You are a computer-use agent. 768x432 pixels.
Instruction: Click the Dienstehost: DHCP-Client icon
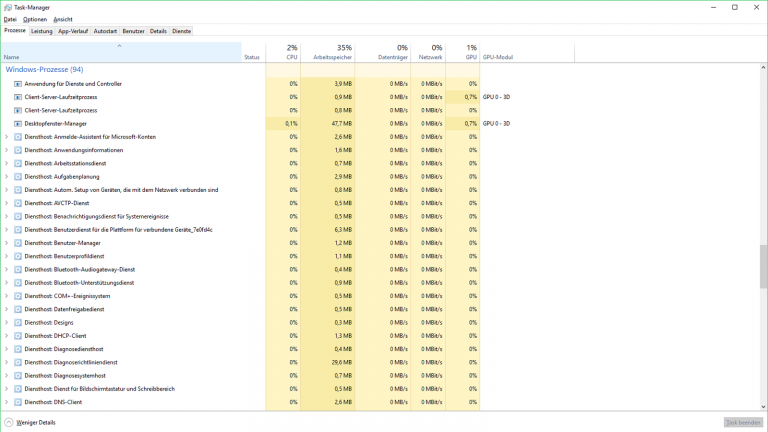pos(18,336)
